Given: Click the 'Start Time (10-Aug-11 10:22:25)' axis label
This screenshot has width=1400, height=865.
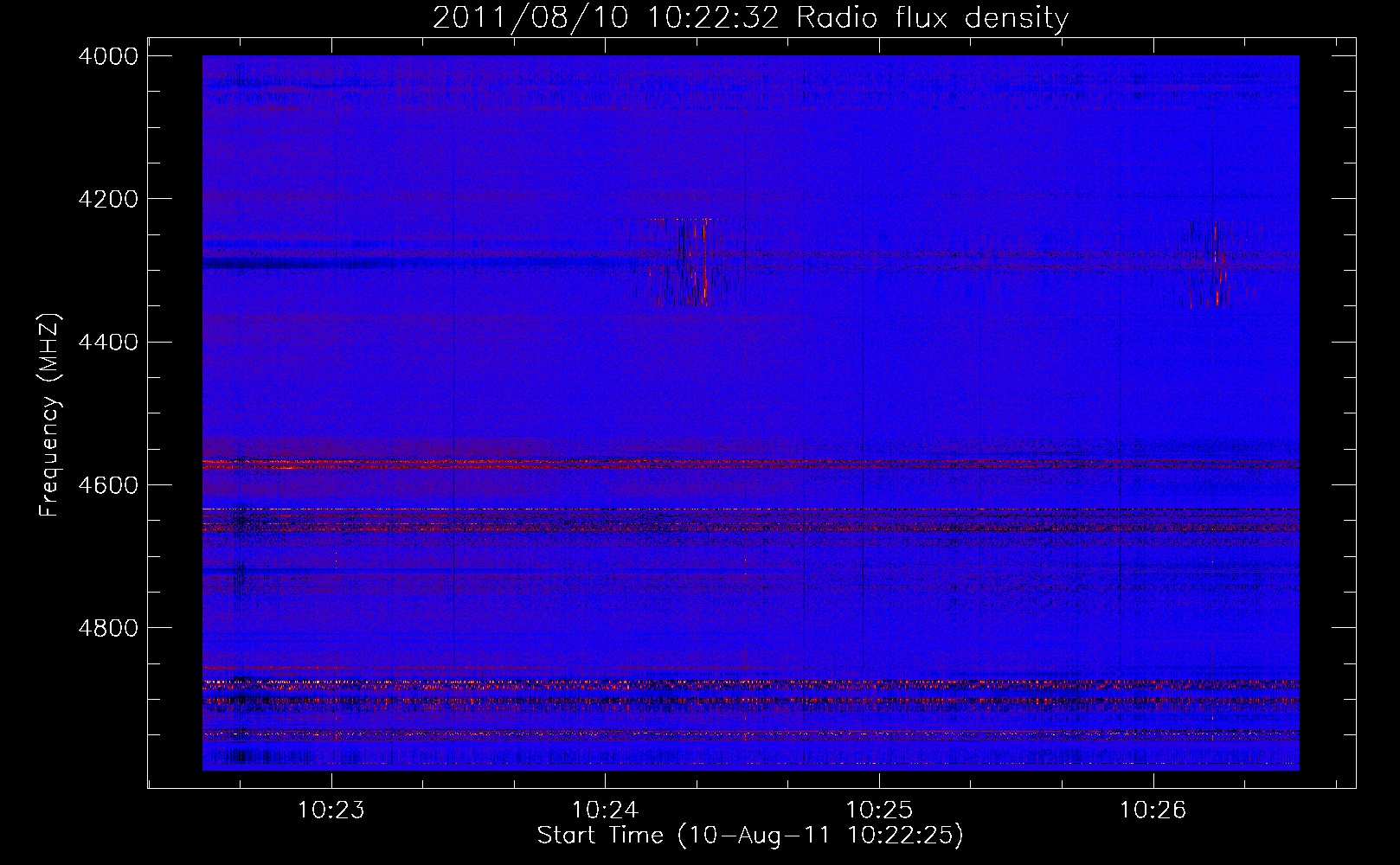Looking at the screenshot, I should click(750, 836).
